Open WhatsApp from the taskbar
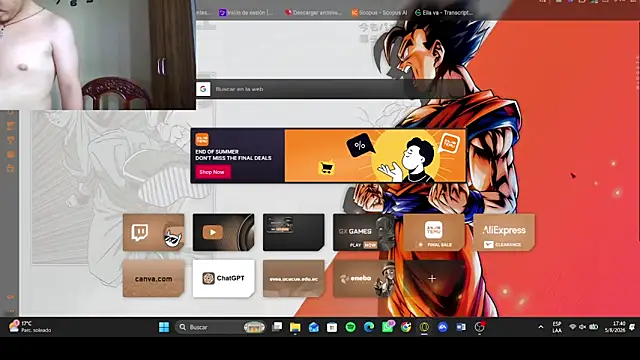Image resolution: width=640 pixels, height=360 pixels. coord(388,327)
